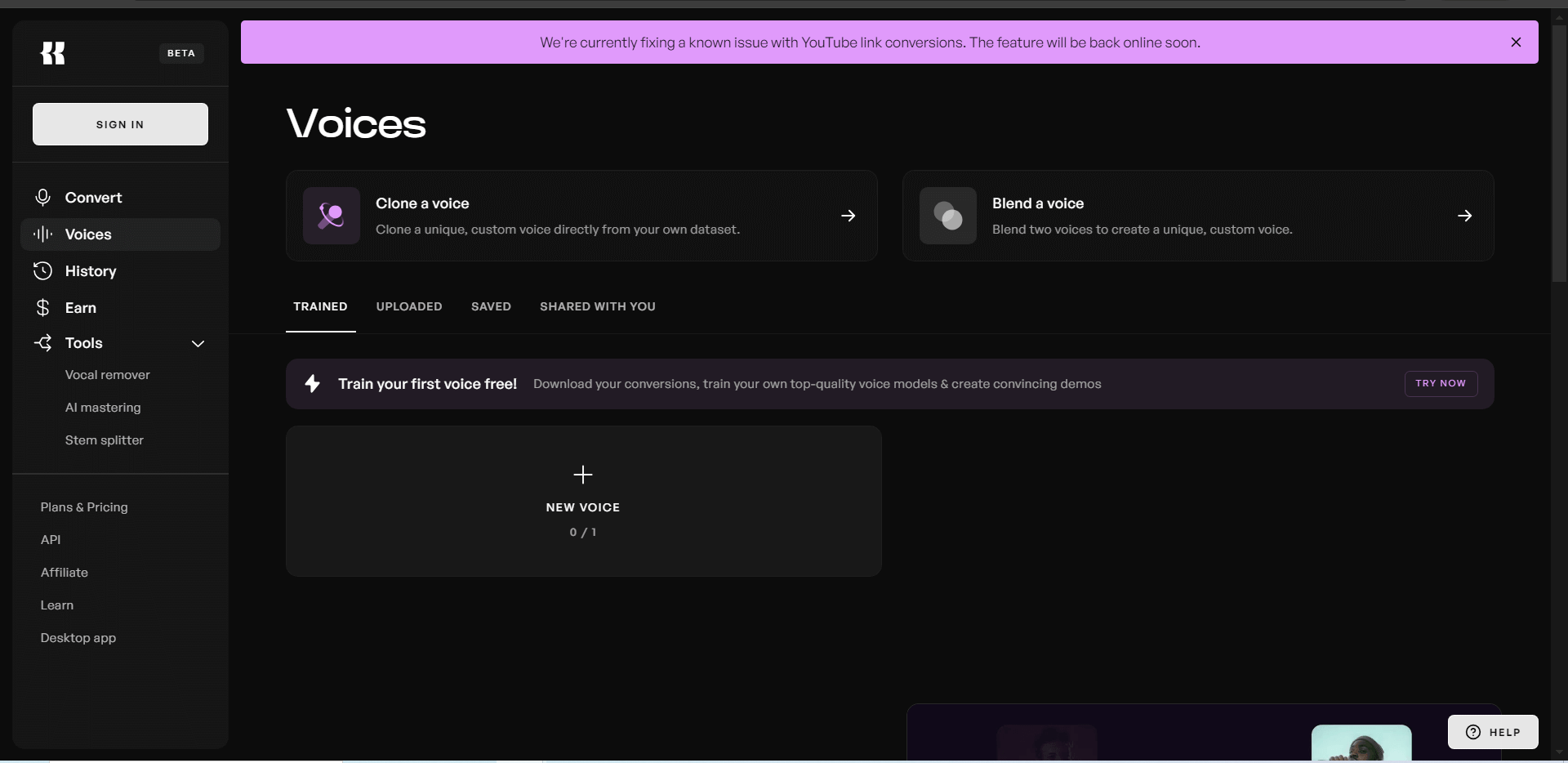Click the page vertical scrollbar
Viewport: 1568px width, 763px height.
[x=1559, y=155]
